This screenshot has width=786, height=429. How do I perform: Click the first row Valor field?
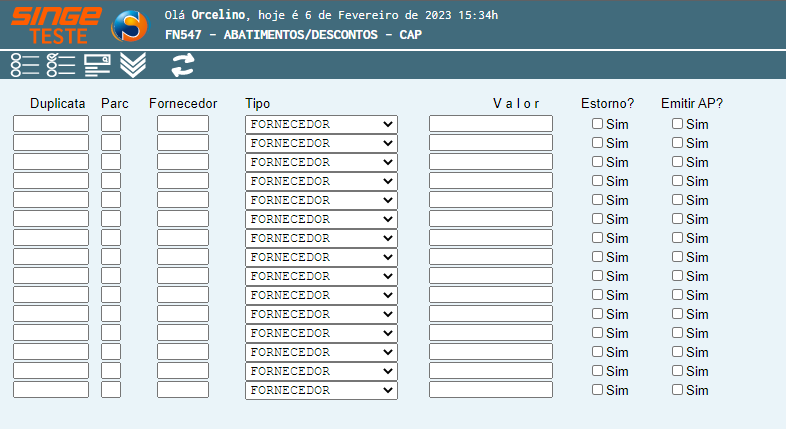490,124
